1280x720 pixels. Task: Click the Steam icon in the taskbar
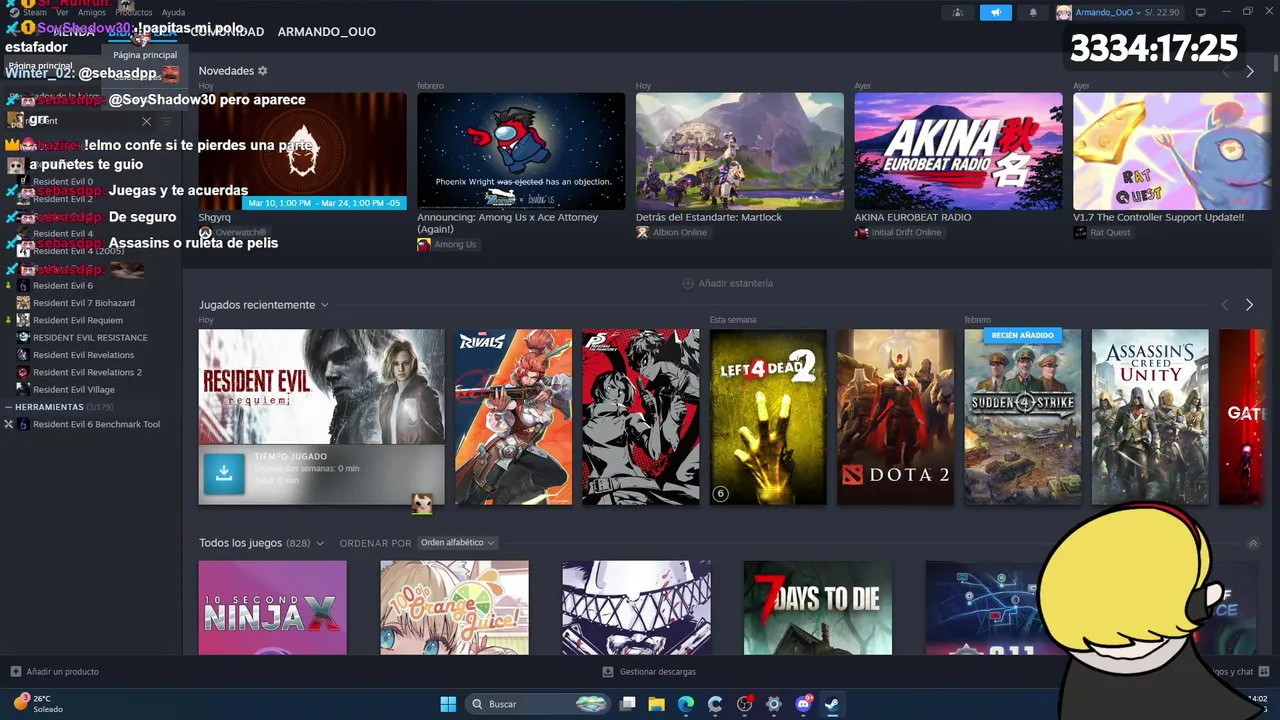tap(832, 704)
